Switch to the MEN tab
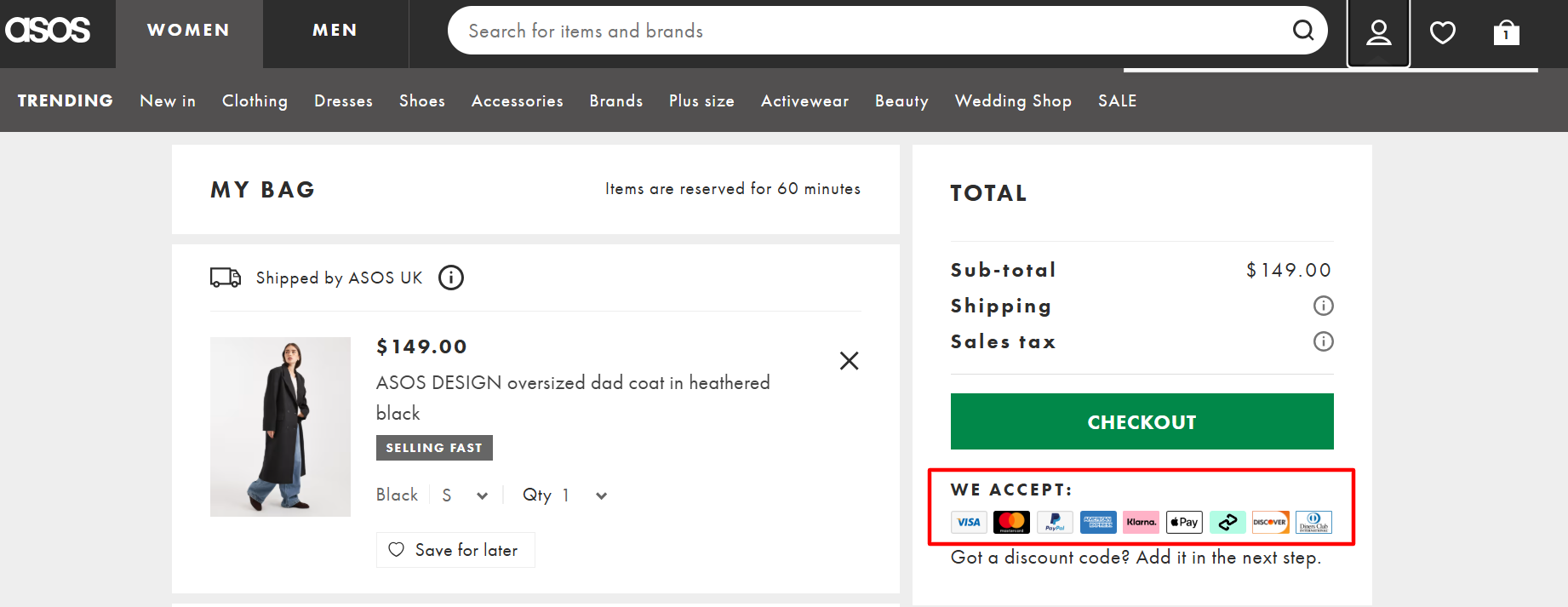This screenshot has height=607, width=1568. [335, 30]
